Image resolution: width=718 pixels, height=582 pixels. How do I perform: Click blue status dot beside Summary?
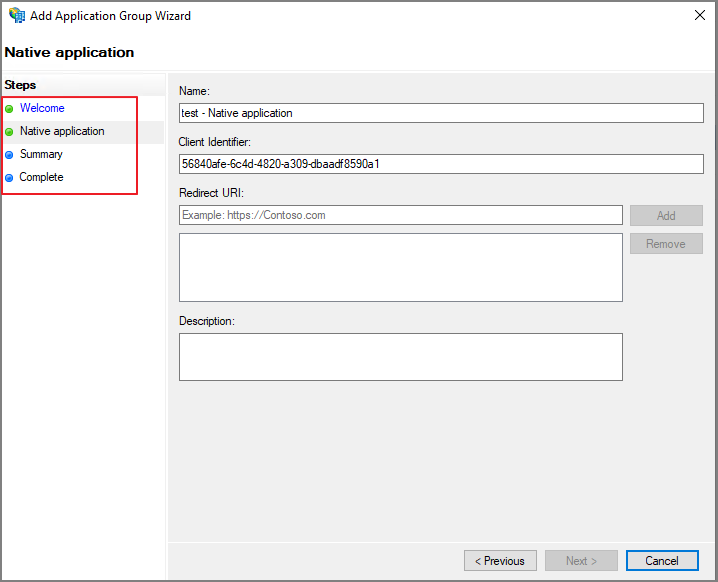click(9, 155)
